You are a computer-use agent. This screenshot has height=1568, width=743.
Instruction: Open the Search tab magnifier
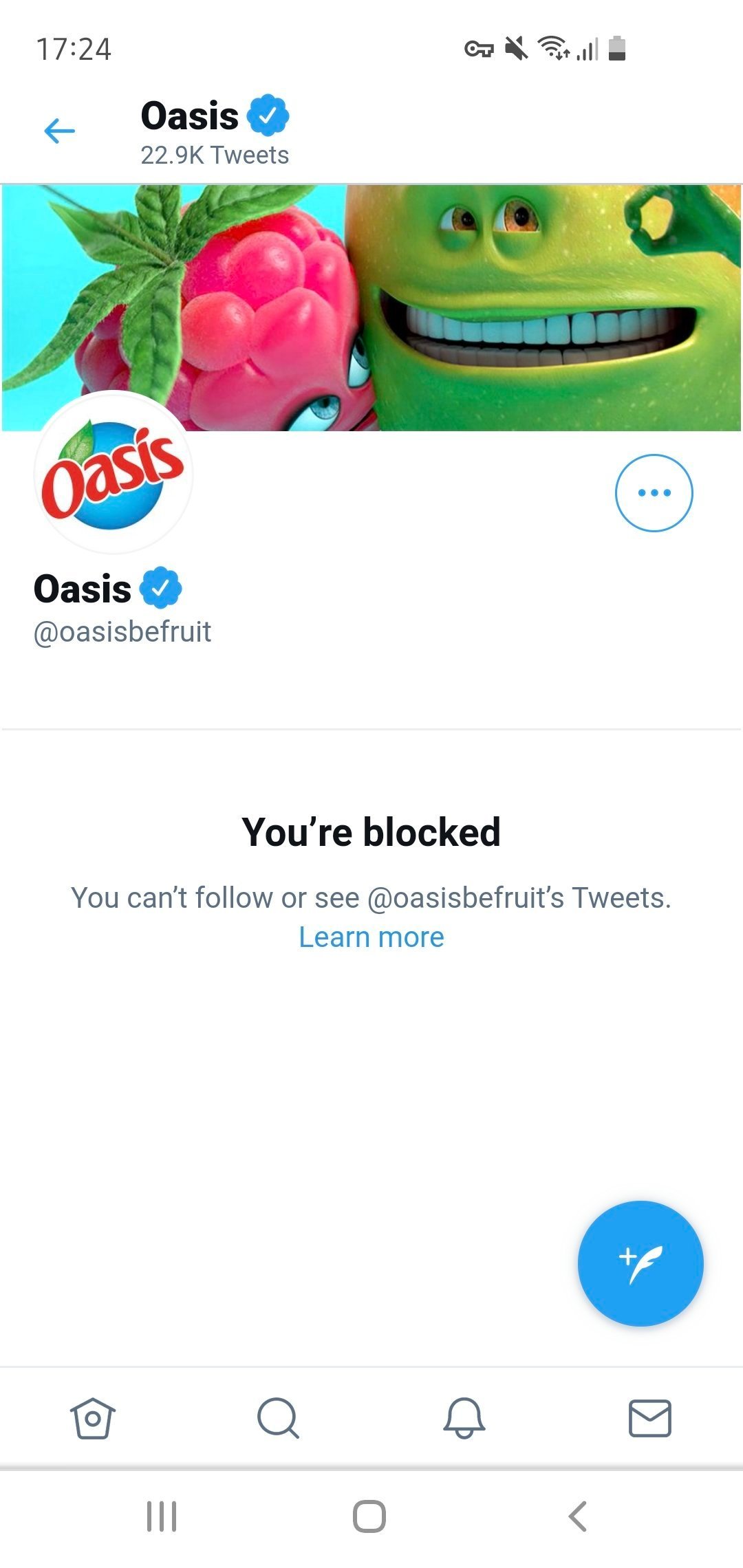click(x=278, y=1418)
